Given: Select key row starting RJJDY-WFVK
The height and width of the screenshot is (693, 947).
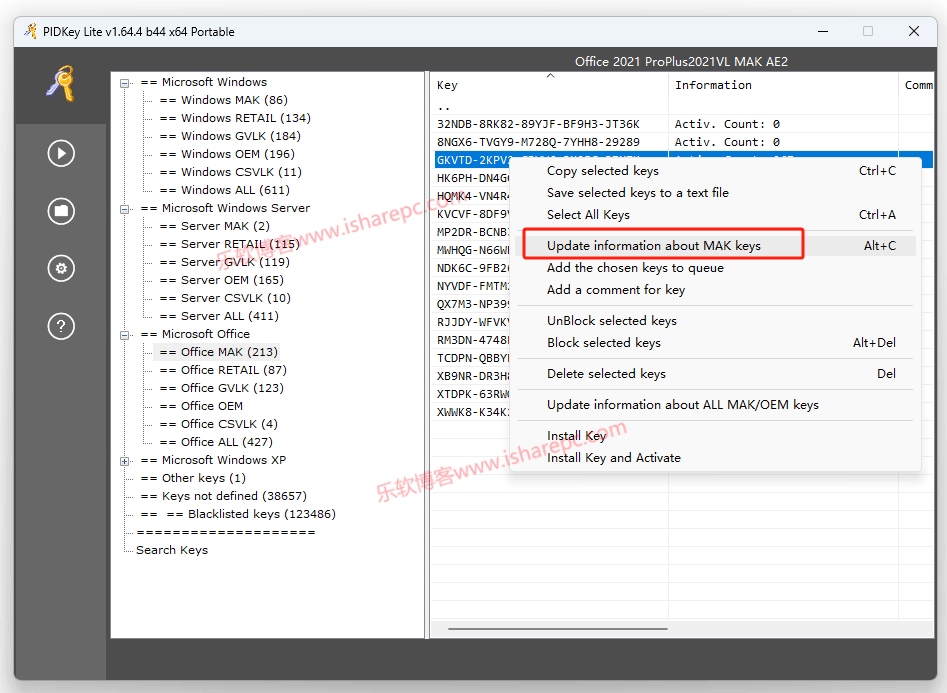Looking at the screenshot, I should click(x=472, y=322).
